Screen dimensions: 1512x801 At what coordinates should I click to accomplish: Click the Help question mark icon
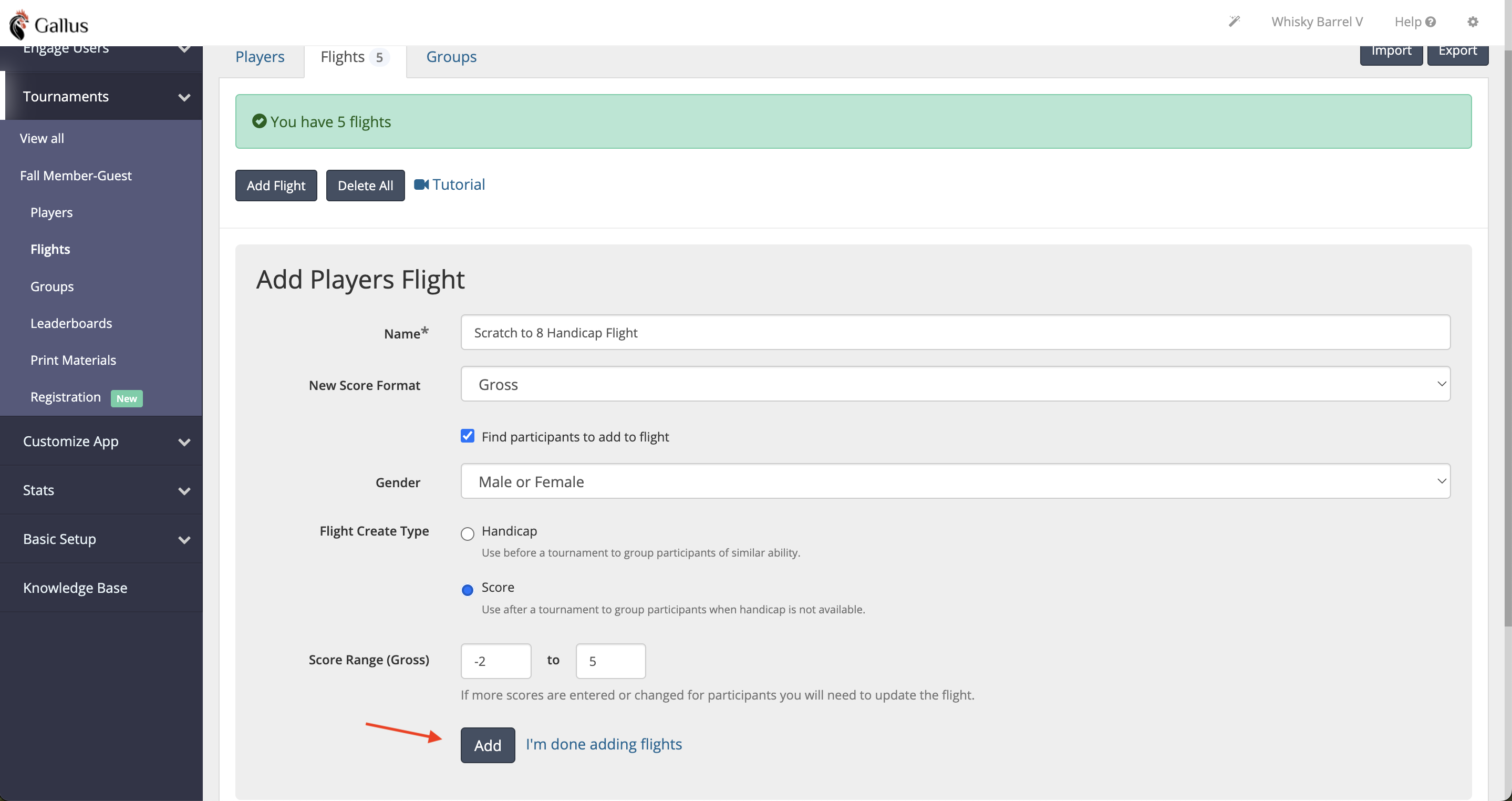tap(1431, 22)
